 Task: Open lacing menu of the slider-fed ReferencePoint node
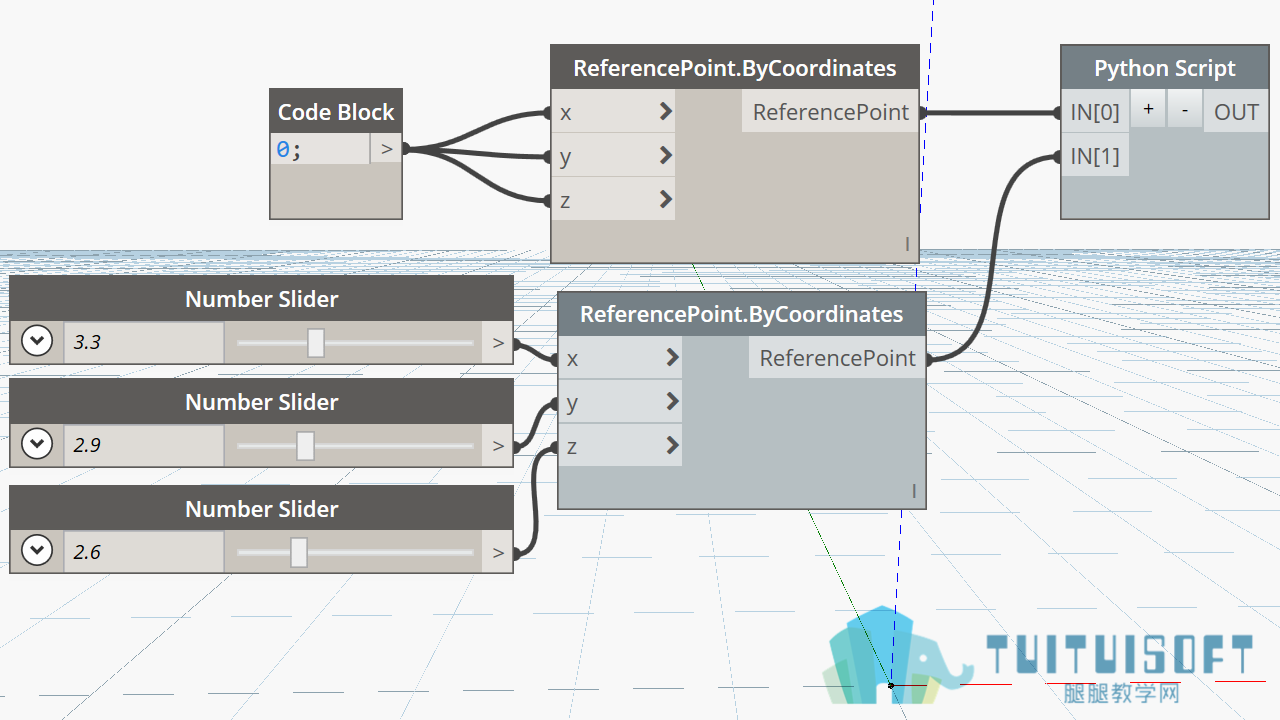[x=914, y=490]
